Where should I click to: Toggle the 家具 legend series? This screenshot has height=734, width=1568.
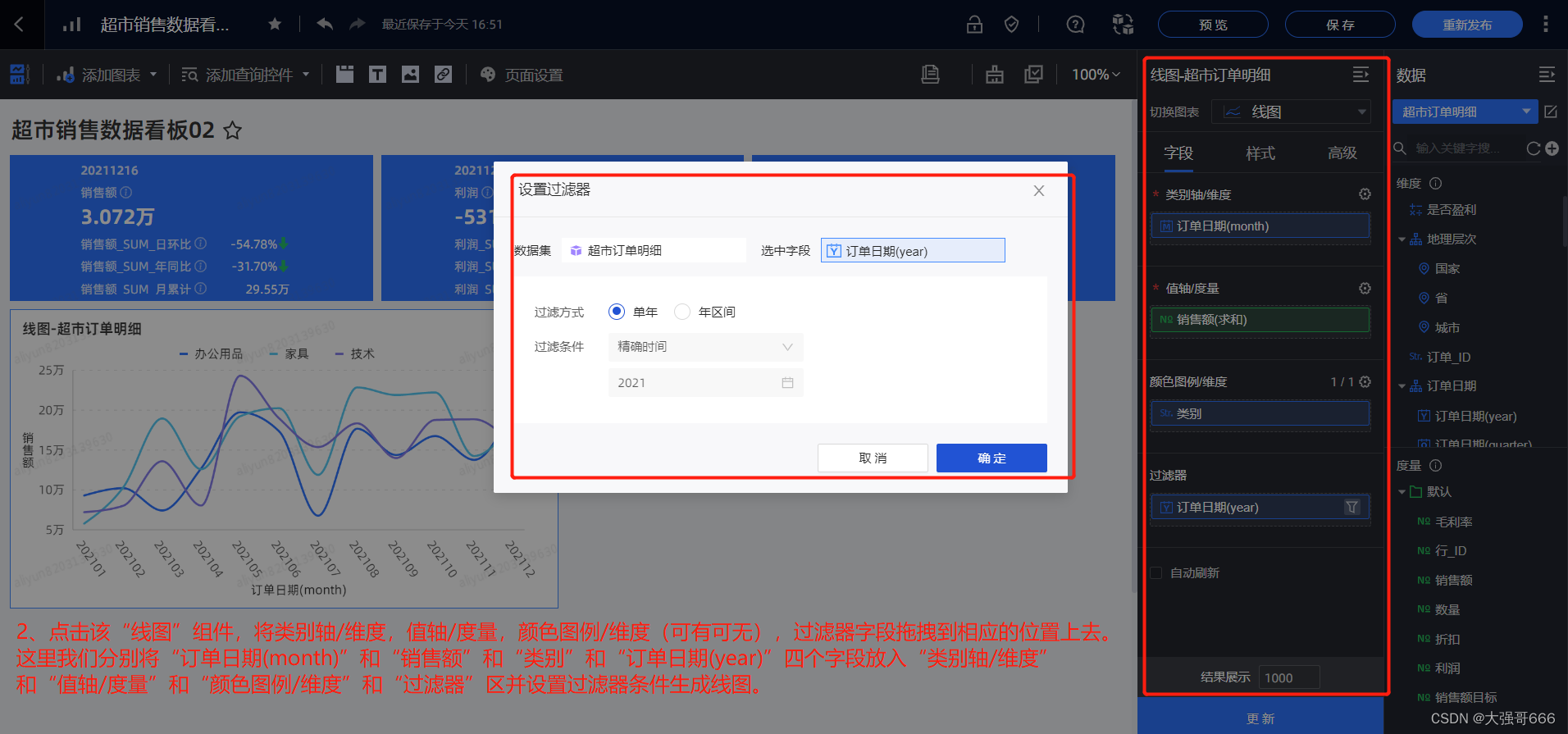(289, 353)
